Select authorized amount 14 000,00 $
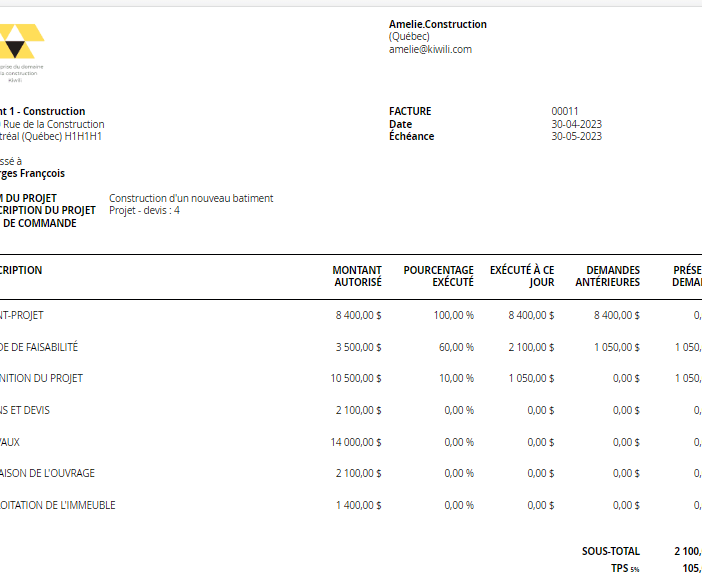The height and width of the screenshot is (580, 702). click(356, 443)
